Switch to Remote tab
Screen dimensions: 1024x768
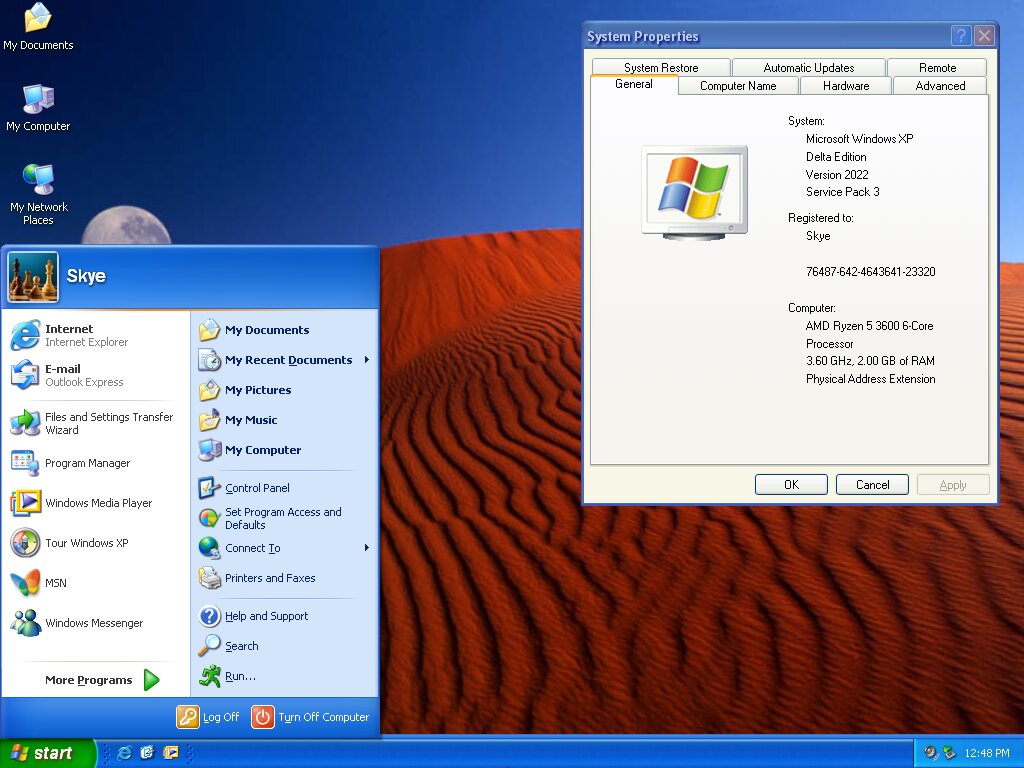(x=937, y=67)
